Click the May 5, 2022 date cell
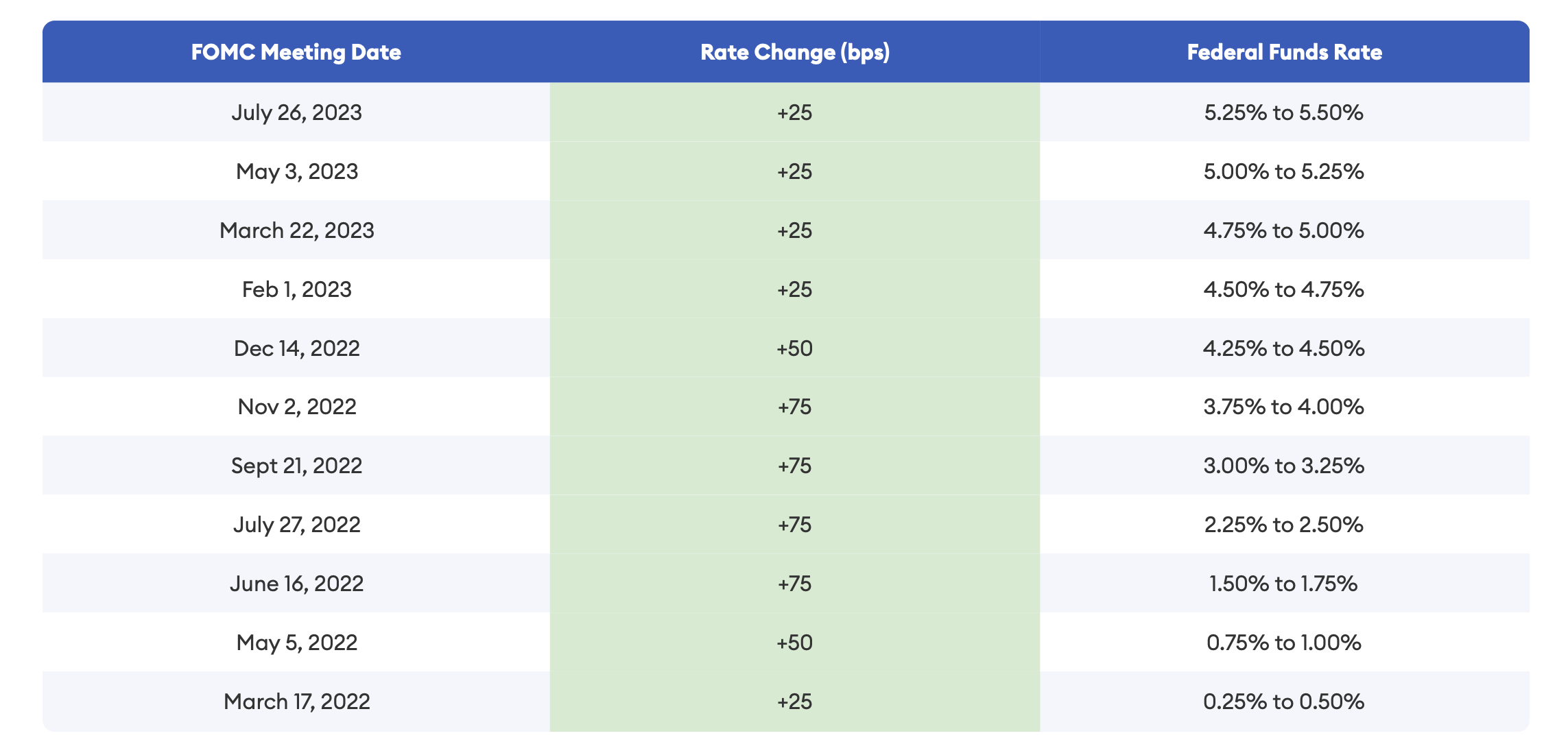Image resolution: width=1568 pixels, height=742 pixels. [296, 643]
